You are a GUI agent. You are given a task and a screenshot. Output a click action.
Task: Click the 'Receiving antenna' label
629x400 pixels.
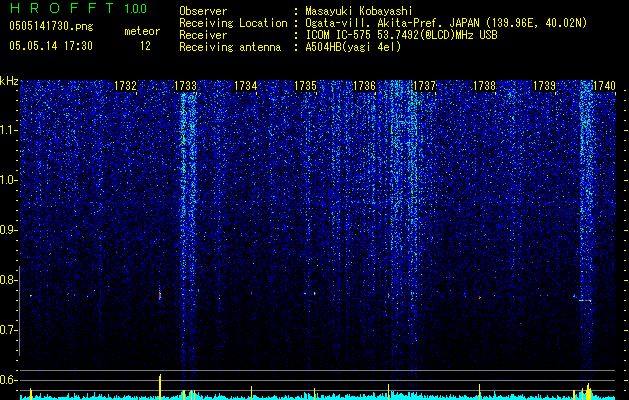(230, 47)
